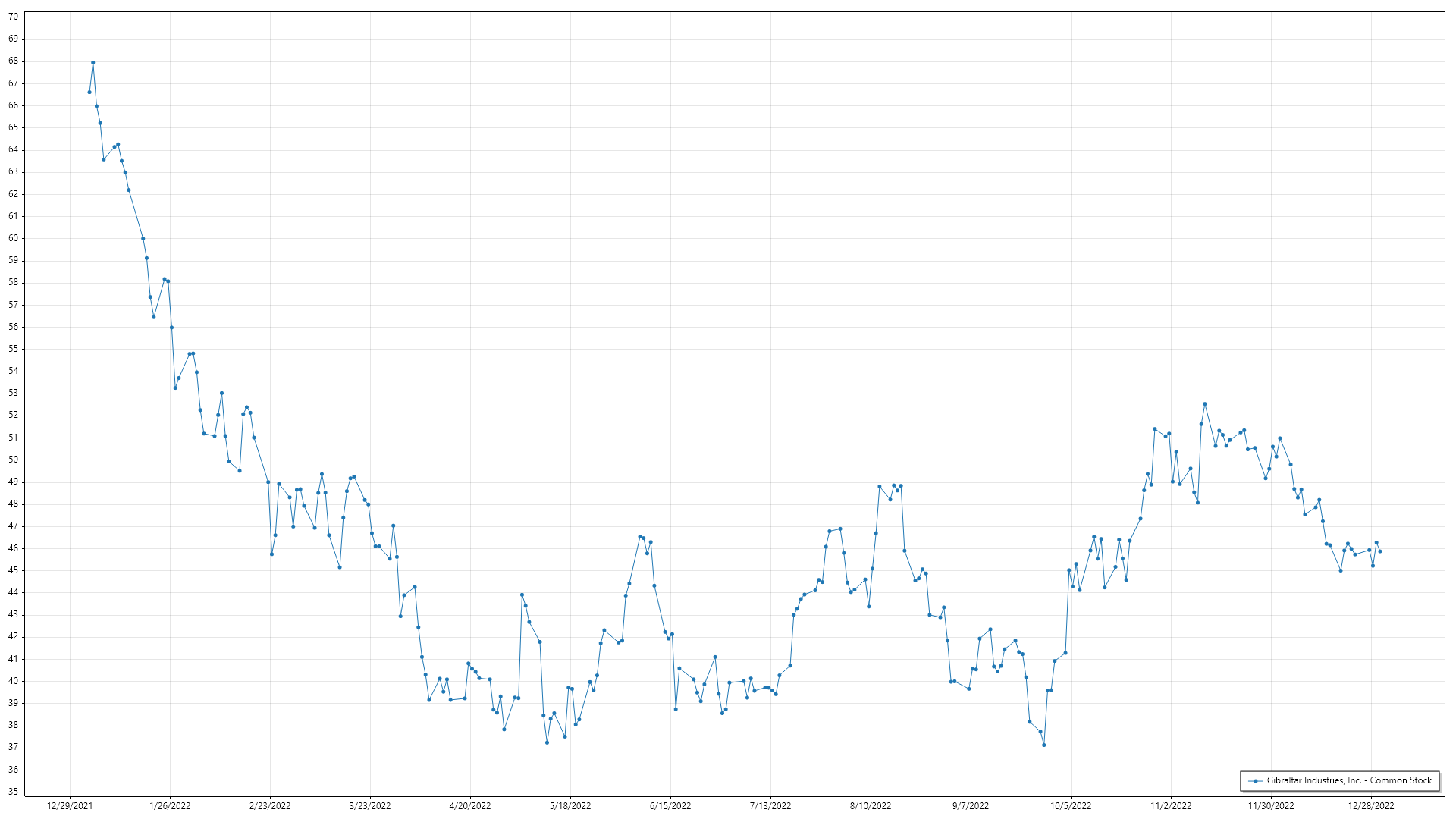Click the 8/10/2022 date label

pyautogui.click(x=871, y=806)
